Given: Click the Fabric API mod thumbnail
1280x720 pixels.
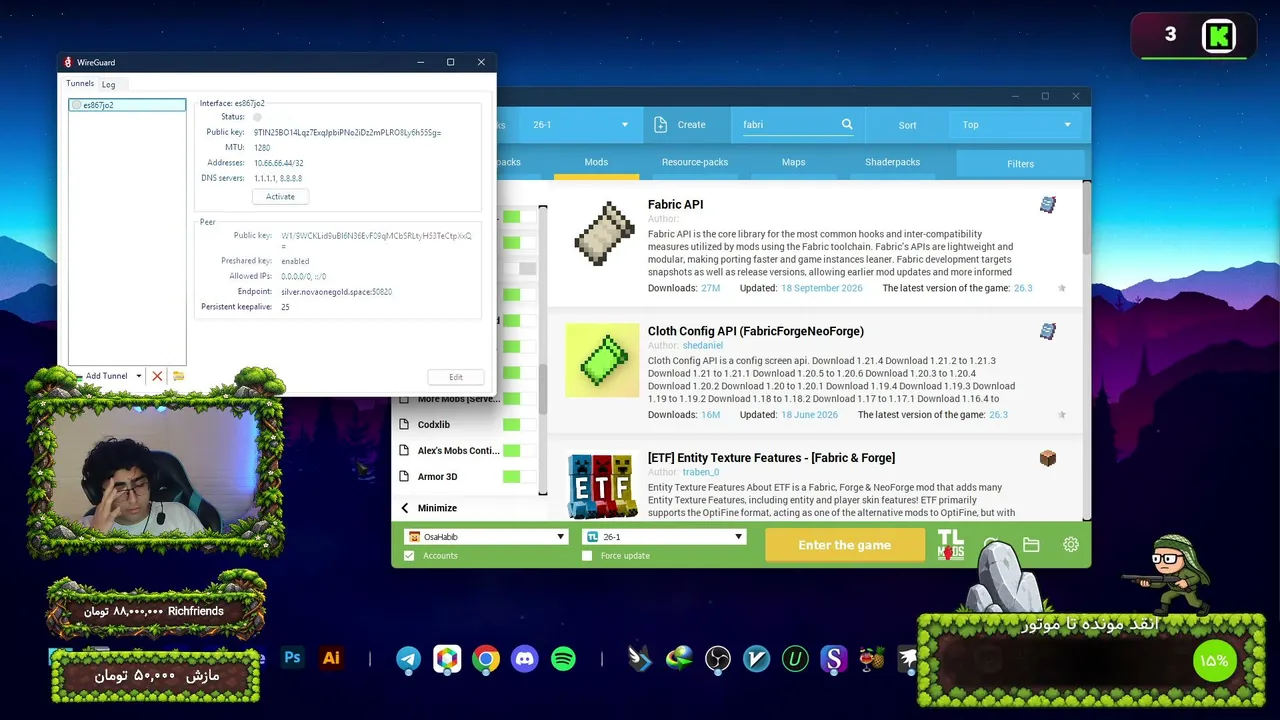Looking at the screenshot, I should pyautogui.click(x=603, y=233).
